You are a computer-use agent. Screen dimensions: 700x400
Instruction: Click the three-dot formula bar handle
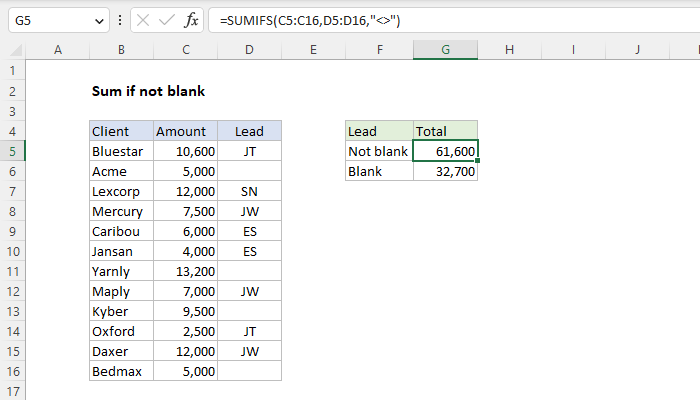tap(120, 20)
